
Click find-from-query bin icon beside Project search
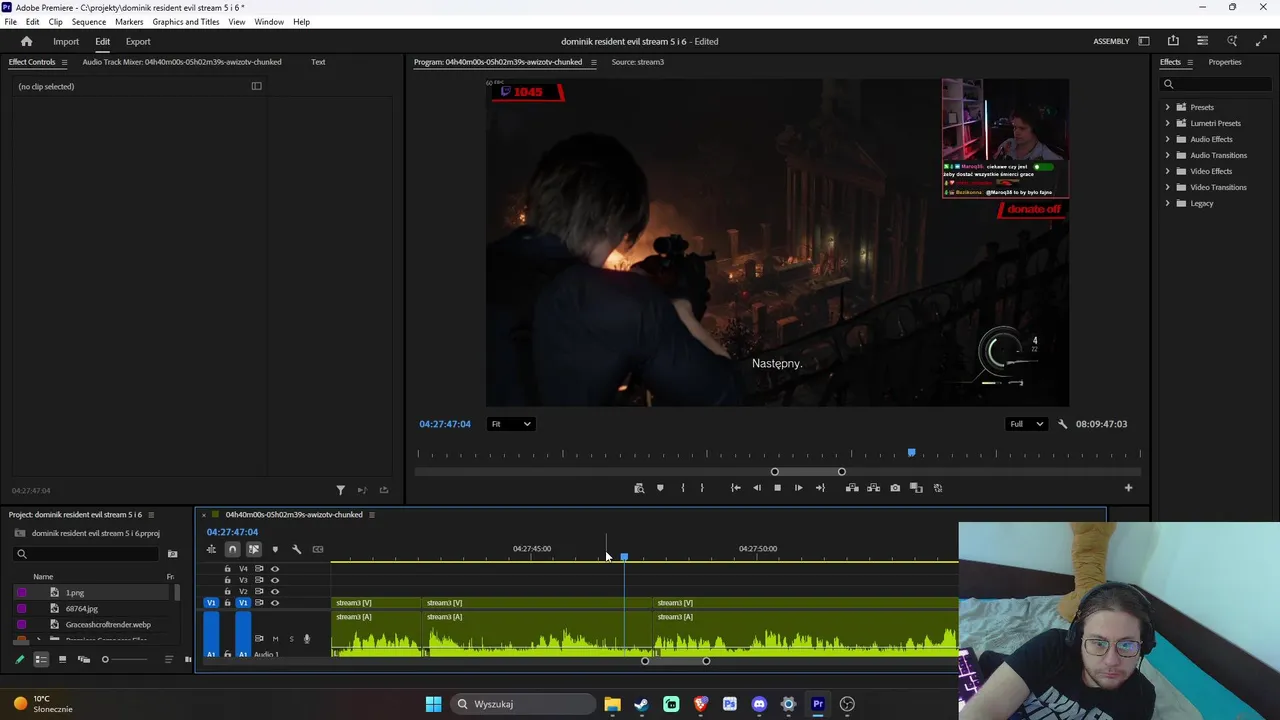[172, 554]
